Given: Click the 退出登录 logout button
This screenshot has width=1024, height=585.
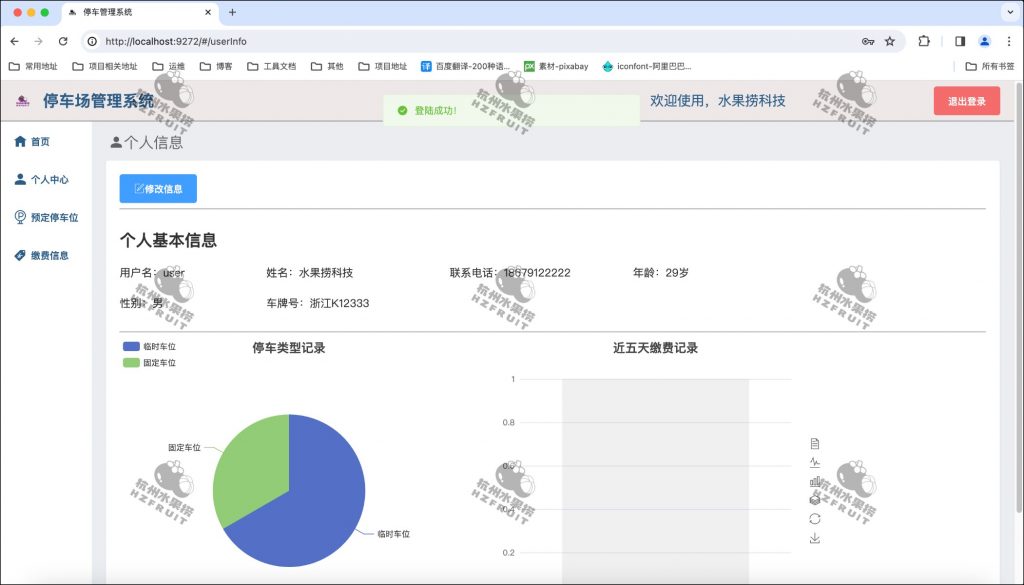Looking at the screenshot, I should pos(966,100).
